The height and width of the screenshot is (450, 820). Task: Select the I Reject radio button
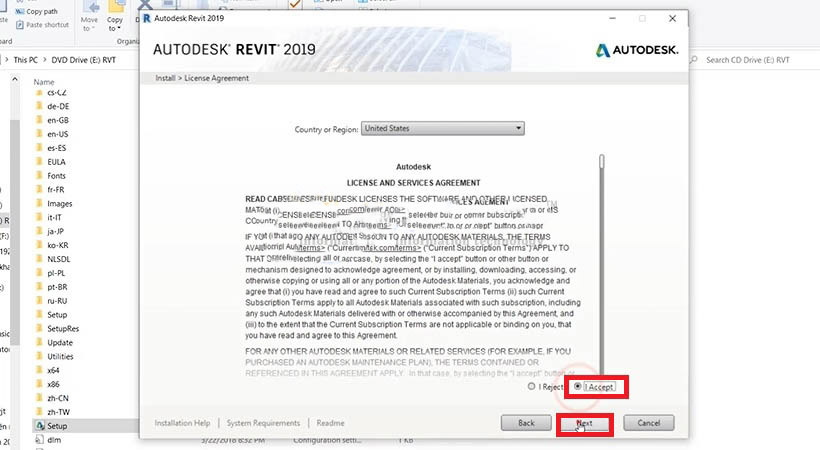(x=531, y=386)
